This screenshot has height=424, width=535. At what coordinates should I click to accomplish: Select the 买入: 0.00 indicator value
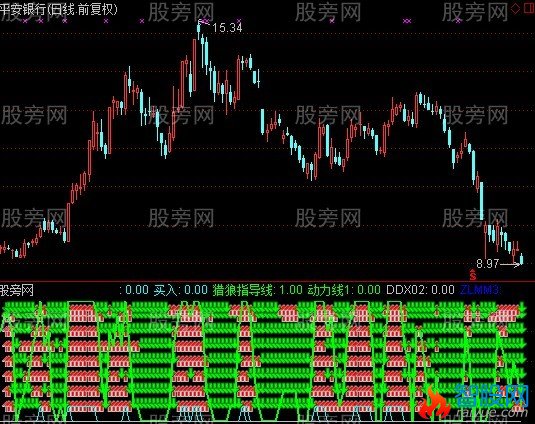point(180,290)
